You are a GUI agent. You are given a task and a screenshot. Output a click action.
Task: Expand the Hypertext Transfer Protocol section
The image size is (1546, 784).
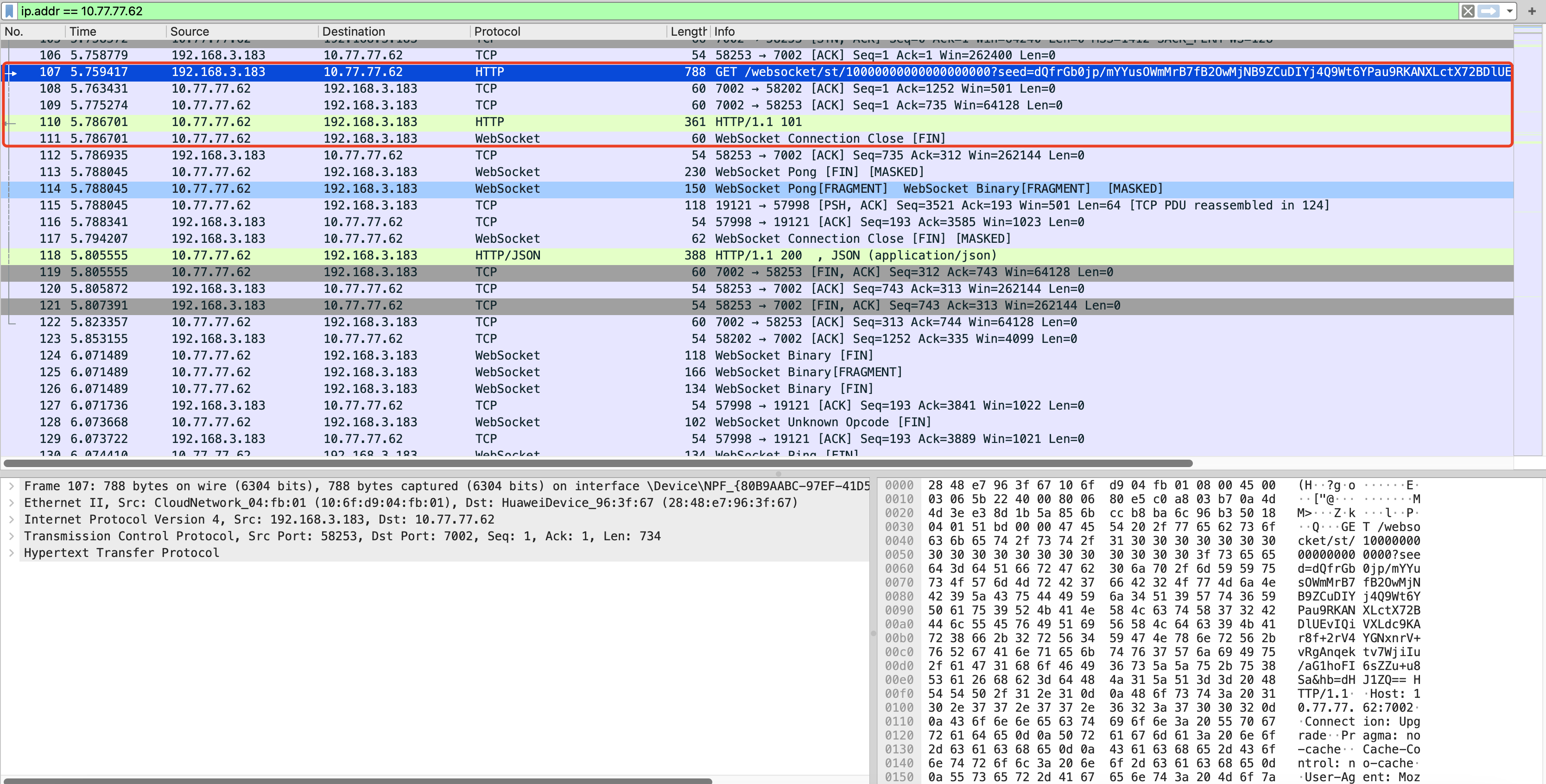12,552
